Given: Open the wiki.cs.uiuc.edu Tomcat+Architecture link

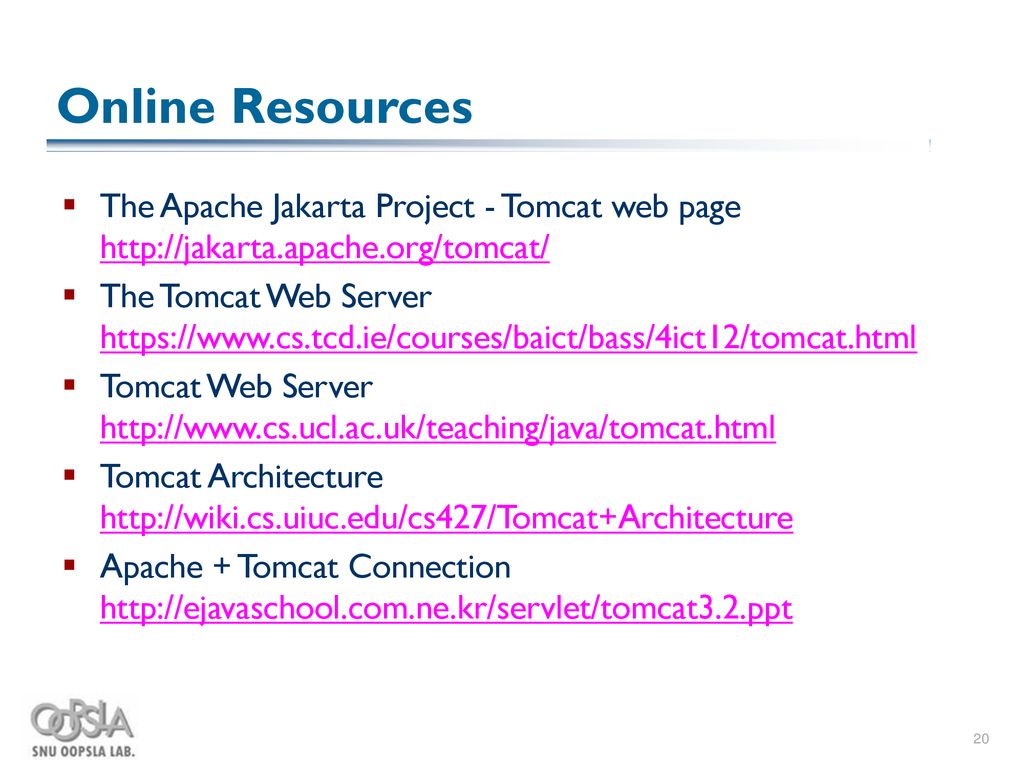Looking at the screenshot, I should point(446,518).
